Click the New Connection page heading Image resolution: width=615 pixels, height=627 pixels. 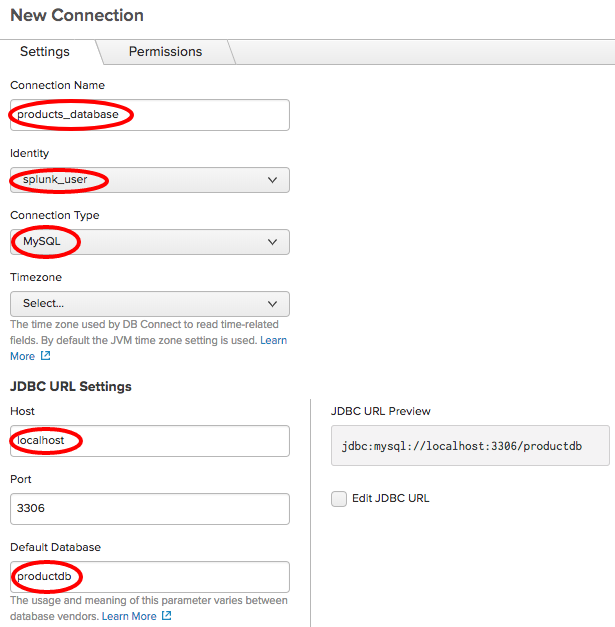(x=77, y=15)
